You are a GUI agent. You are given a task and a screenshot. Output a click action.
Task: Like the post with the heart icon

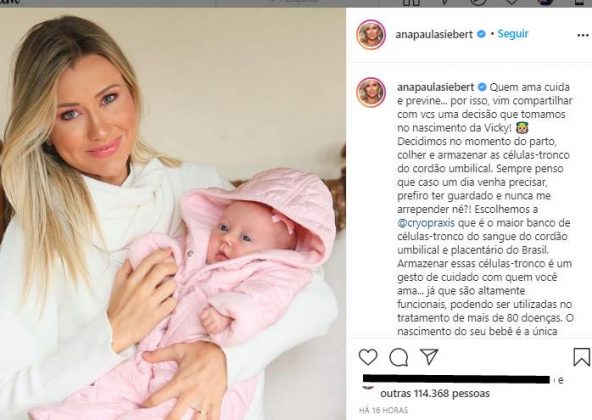(x=368, y=357)
